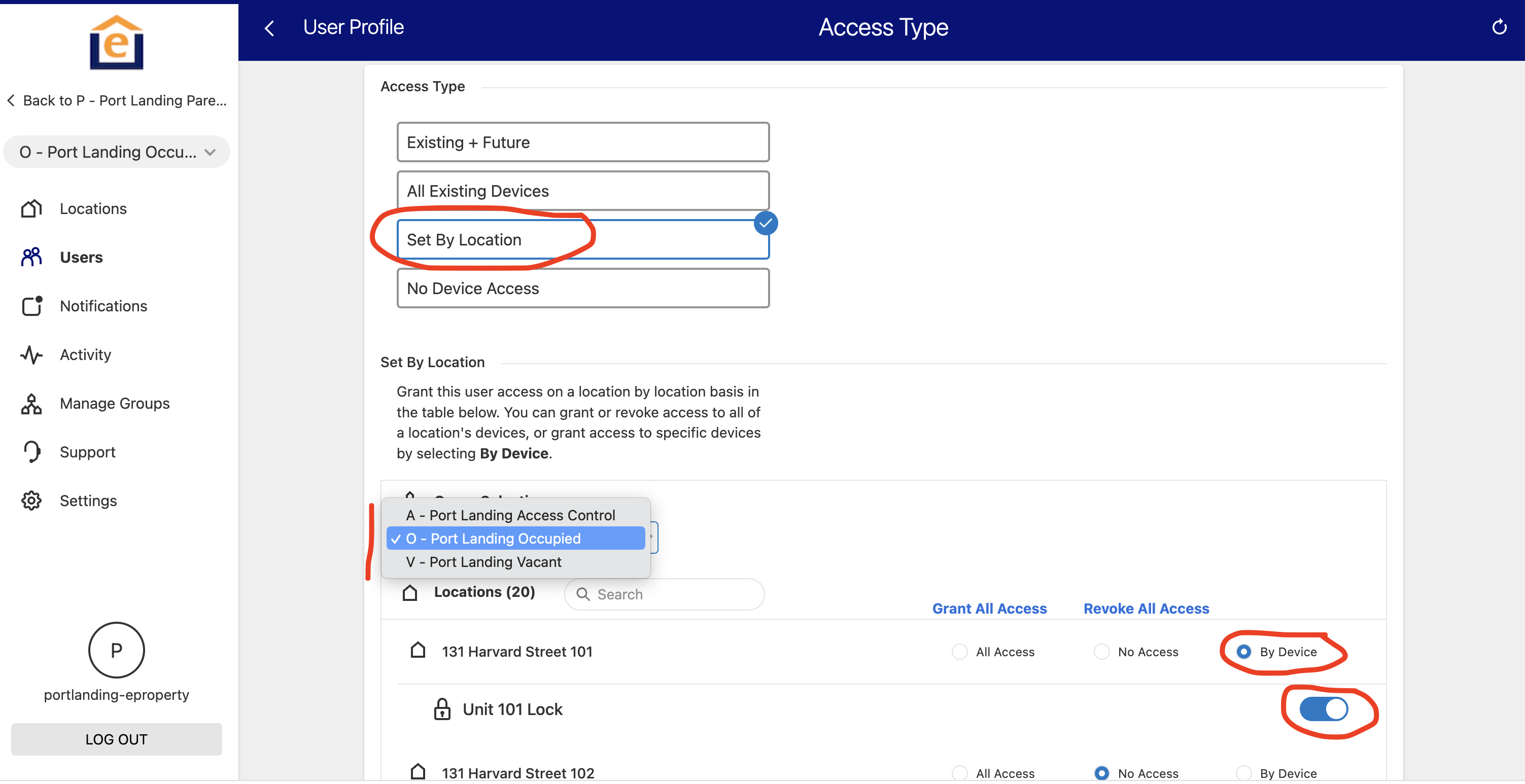This screenshot has width=1525, height=784.
Task: Click the Manage Groups hierarchy icon
Action: pos(31,404)
